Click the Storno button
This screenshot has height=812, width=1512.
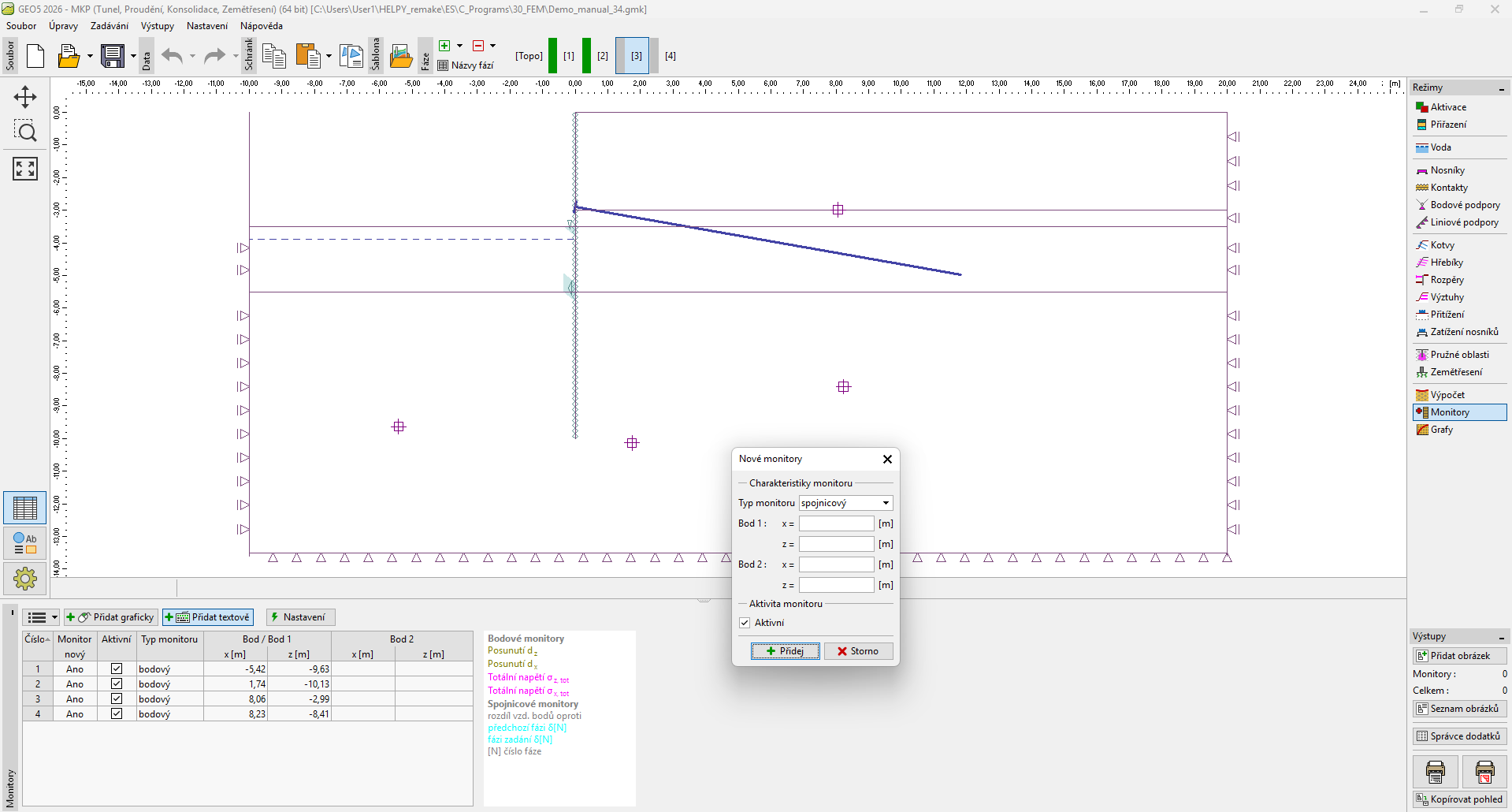click(857, 651)
